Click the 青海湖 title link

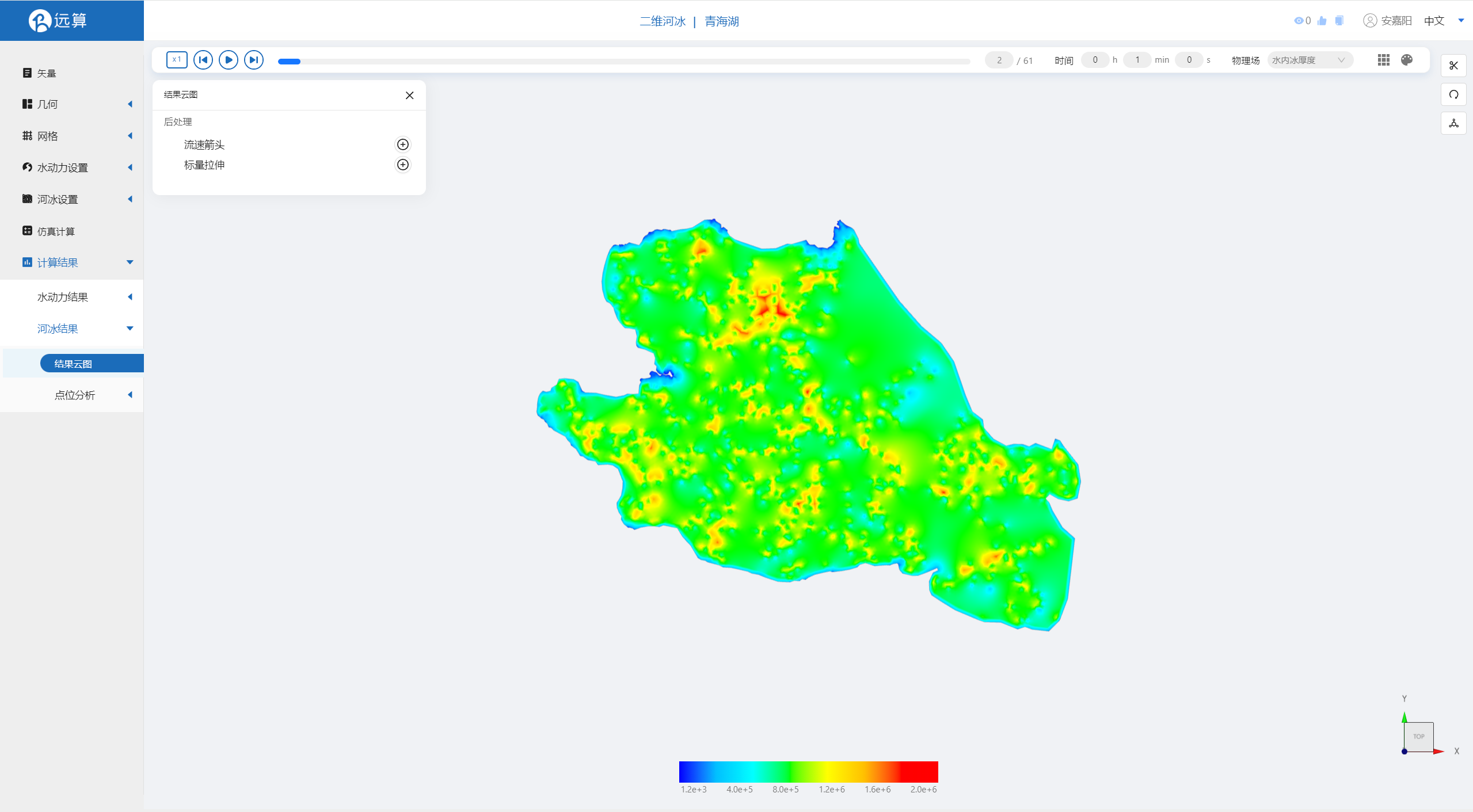click(722, 21)
